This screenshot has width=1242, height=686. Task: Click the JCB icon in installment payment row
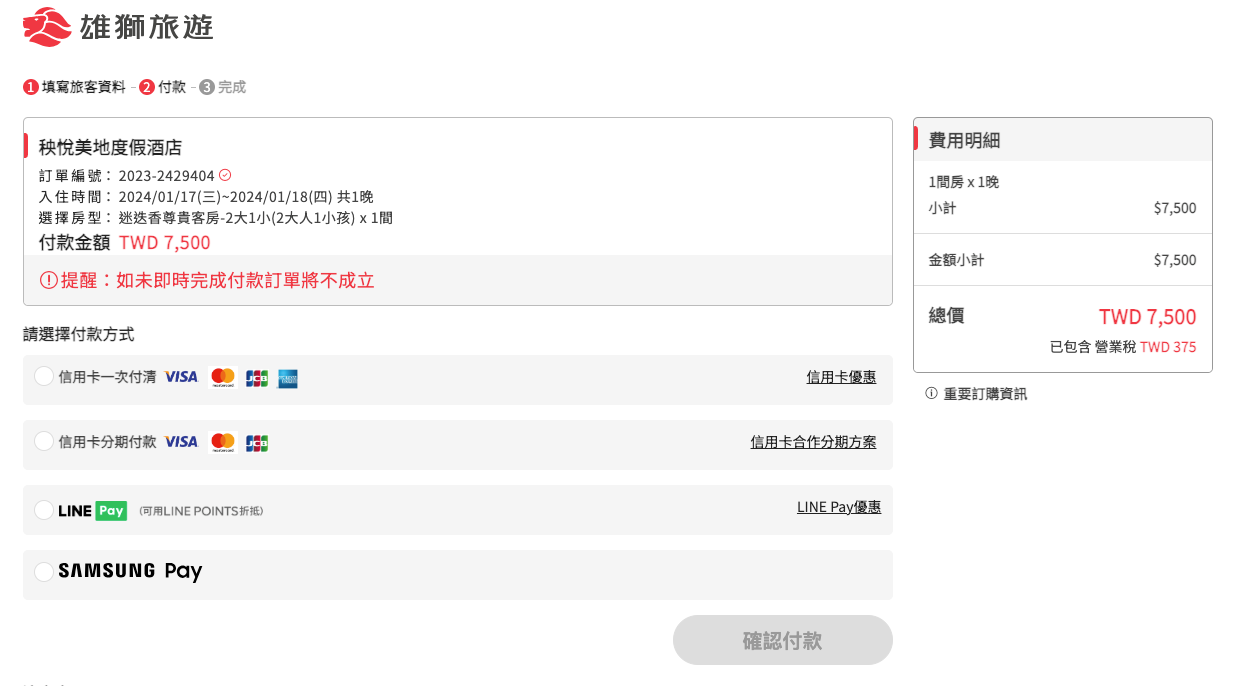(257, 442)
